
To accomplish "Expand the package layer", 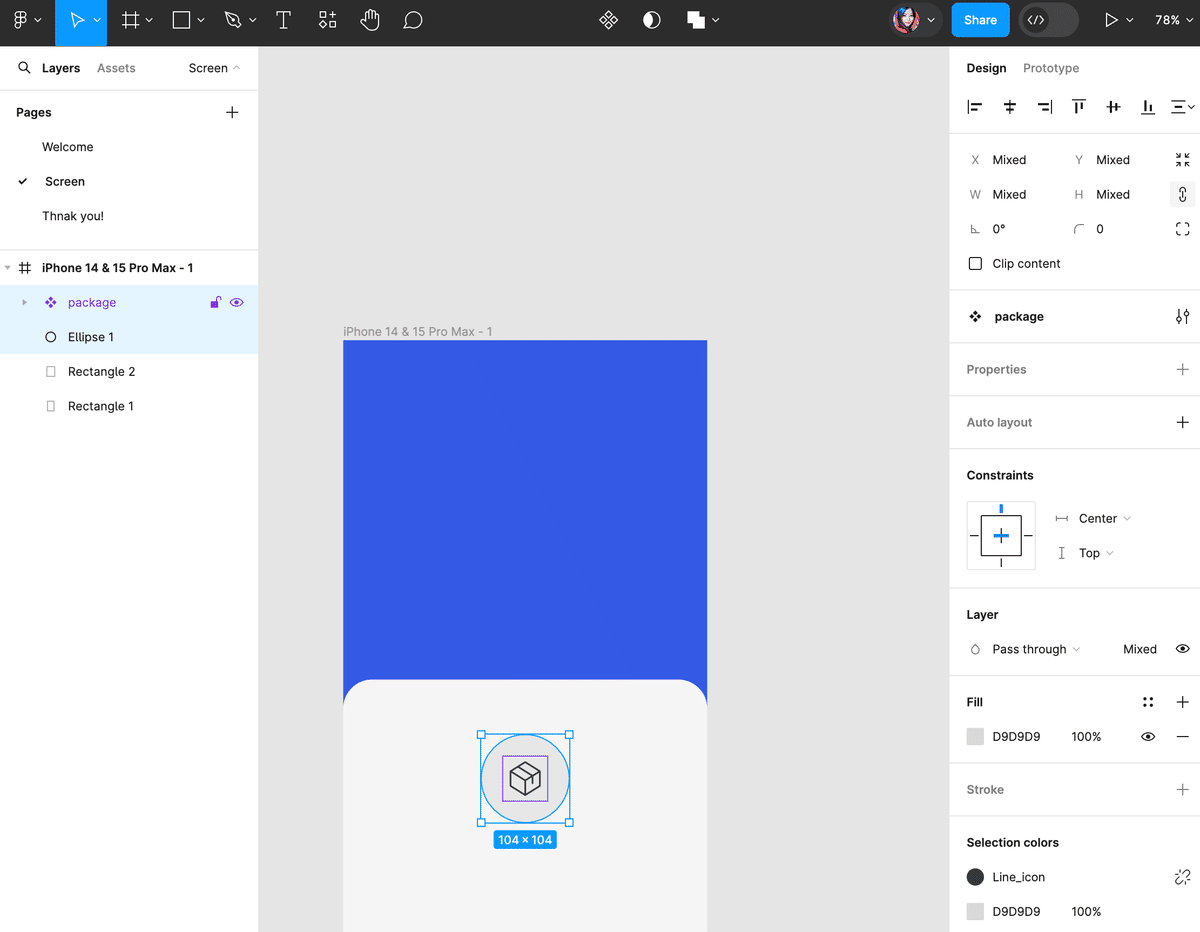I will [25, 302].
